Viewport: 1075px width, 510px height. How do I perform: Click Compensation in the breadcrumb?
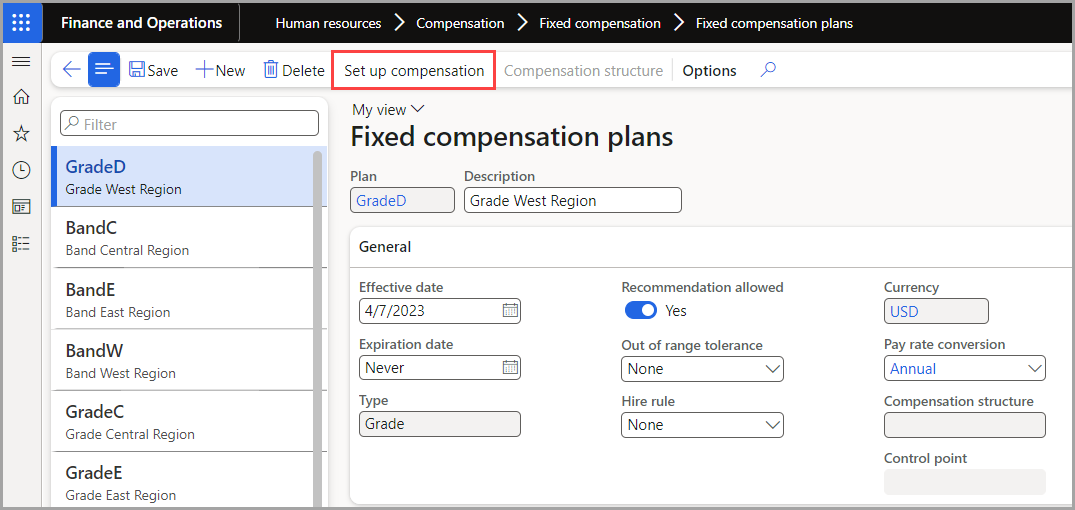pos(460,23)
